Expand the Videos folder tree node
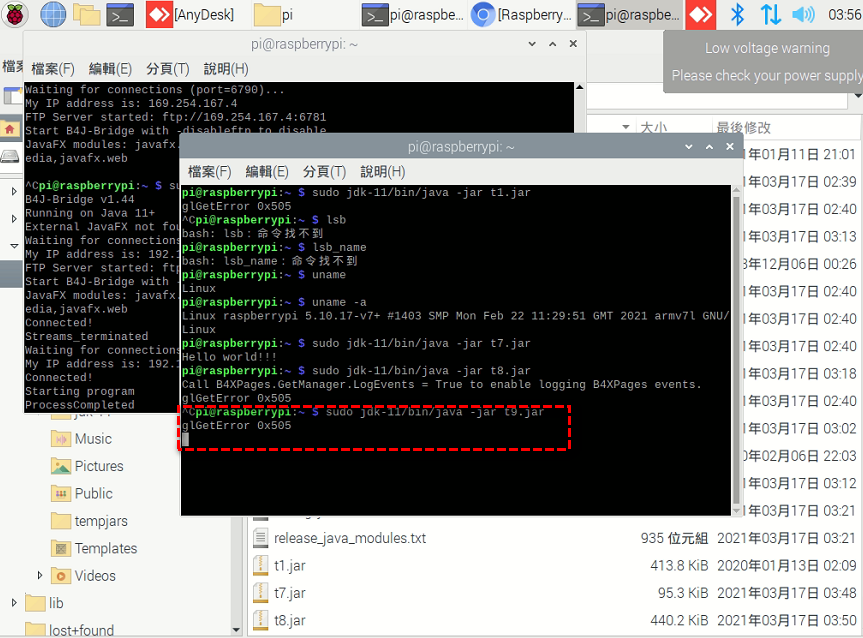863x638 pixels. [x=39, y=575]
